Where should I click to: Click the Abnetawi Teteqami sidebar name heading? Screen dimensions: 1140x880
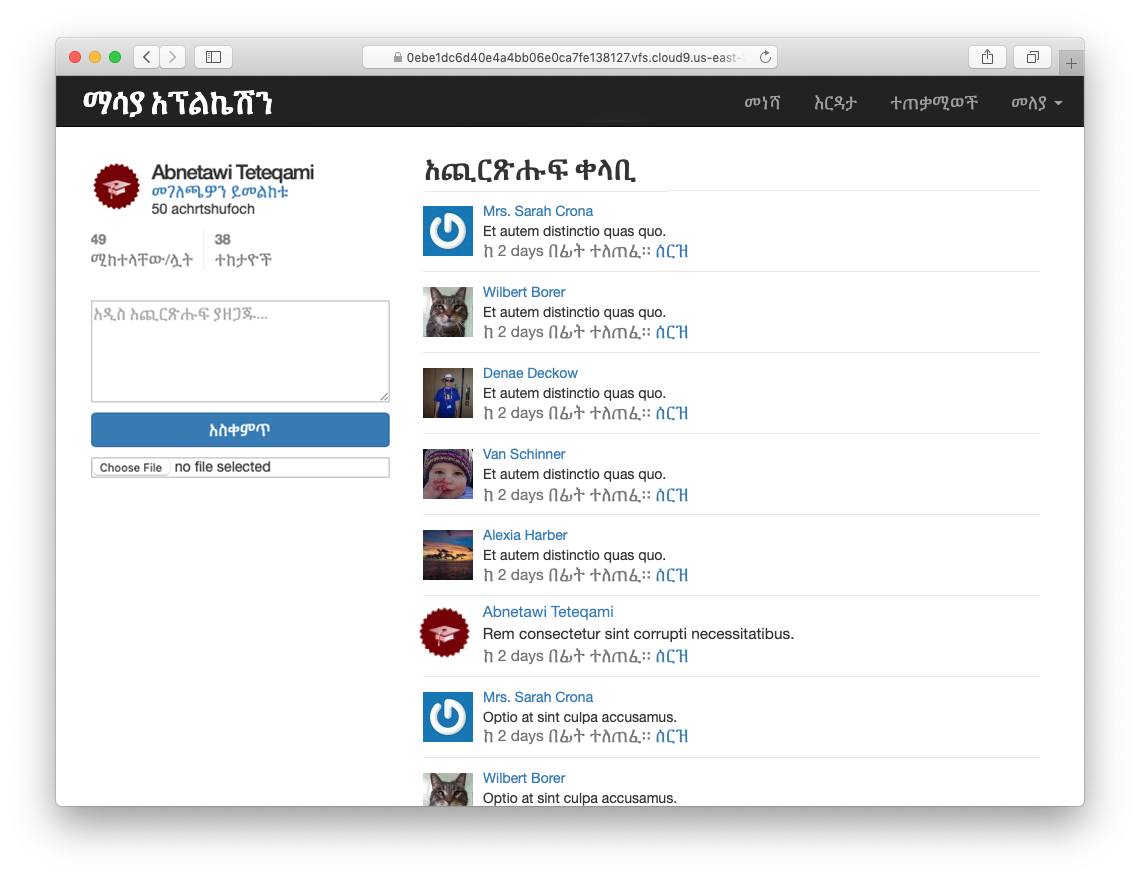[x=233, y=172]
